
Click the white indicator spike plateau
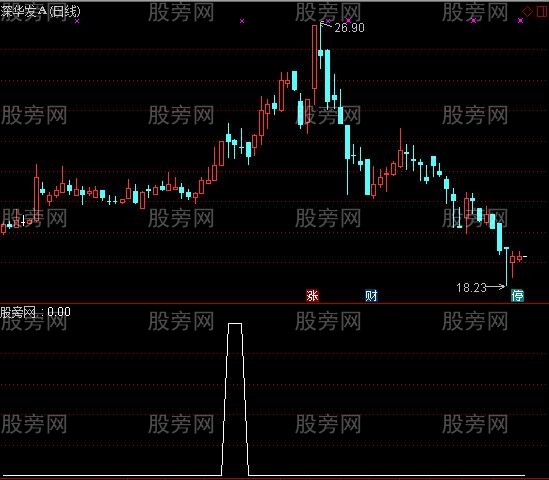[235, 324]
